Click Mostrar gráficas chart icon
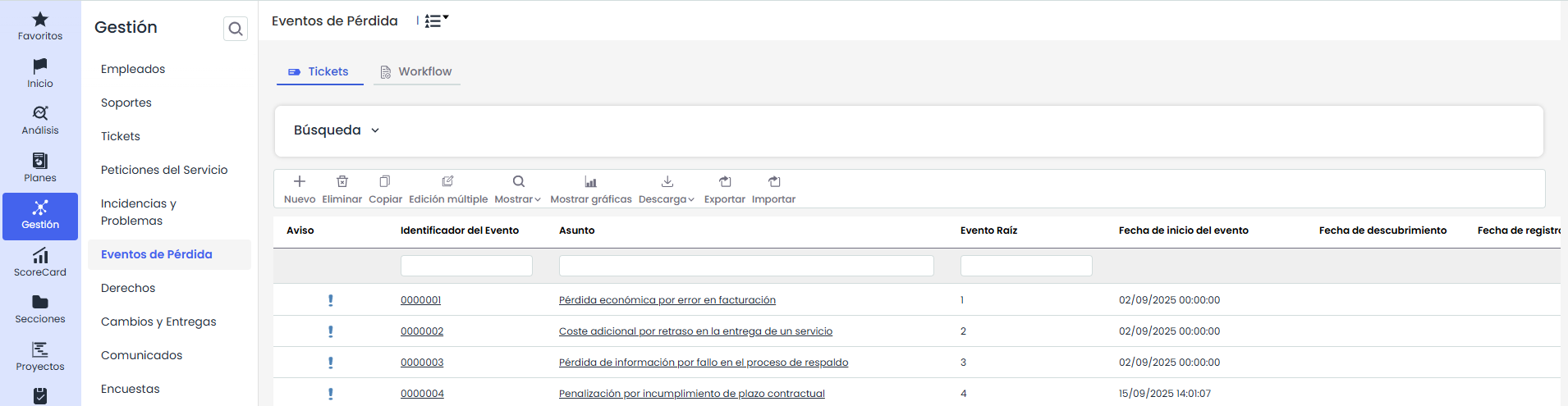Image resolution: width=1568 pixels, height=406 pixels. coord(590,181)
